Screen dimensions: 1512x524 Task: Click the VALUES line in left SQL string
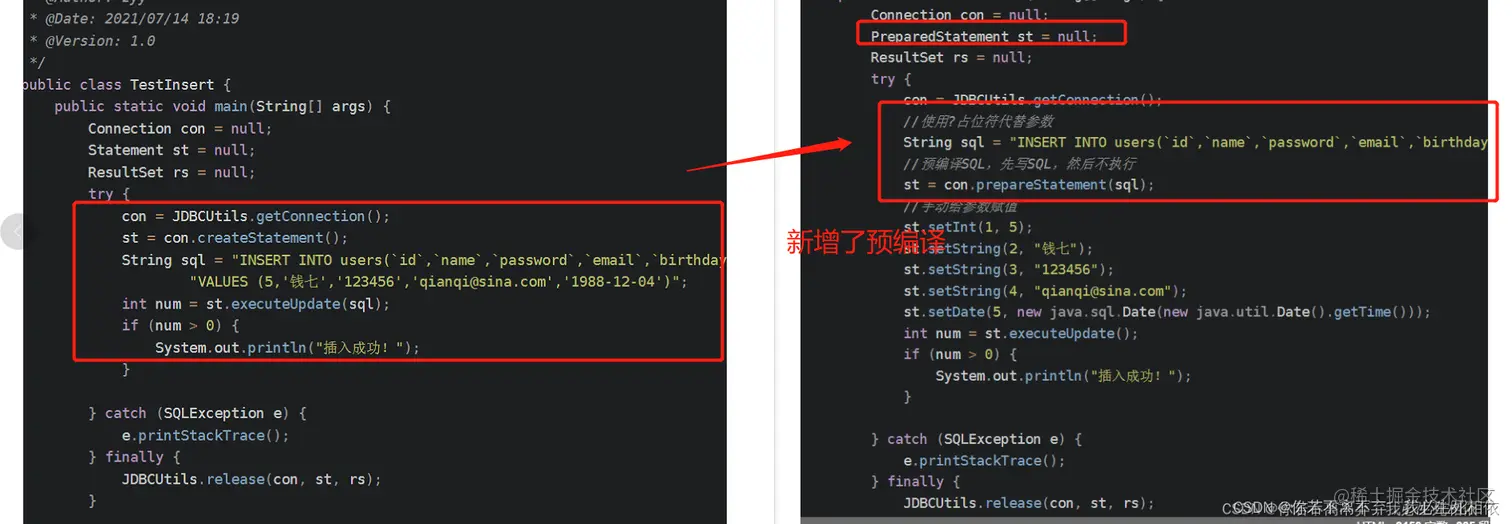point(438,282)
